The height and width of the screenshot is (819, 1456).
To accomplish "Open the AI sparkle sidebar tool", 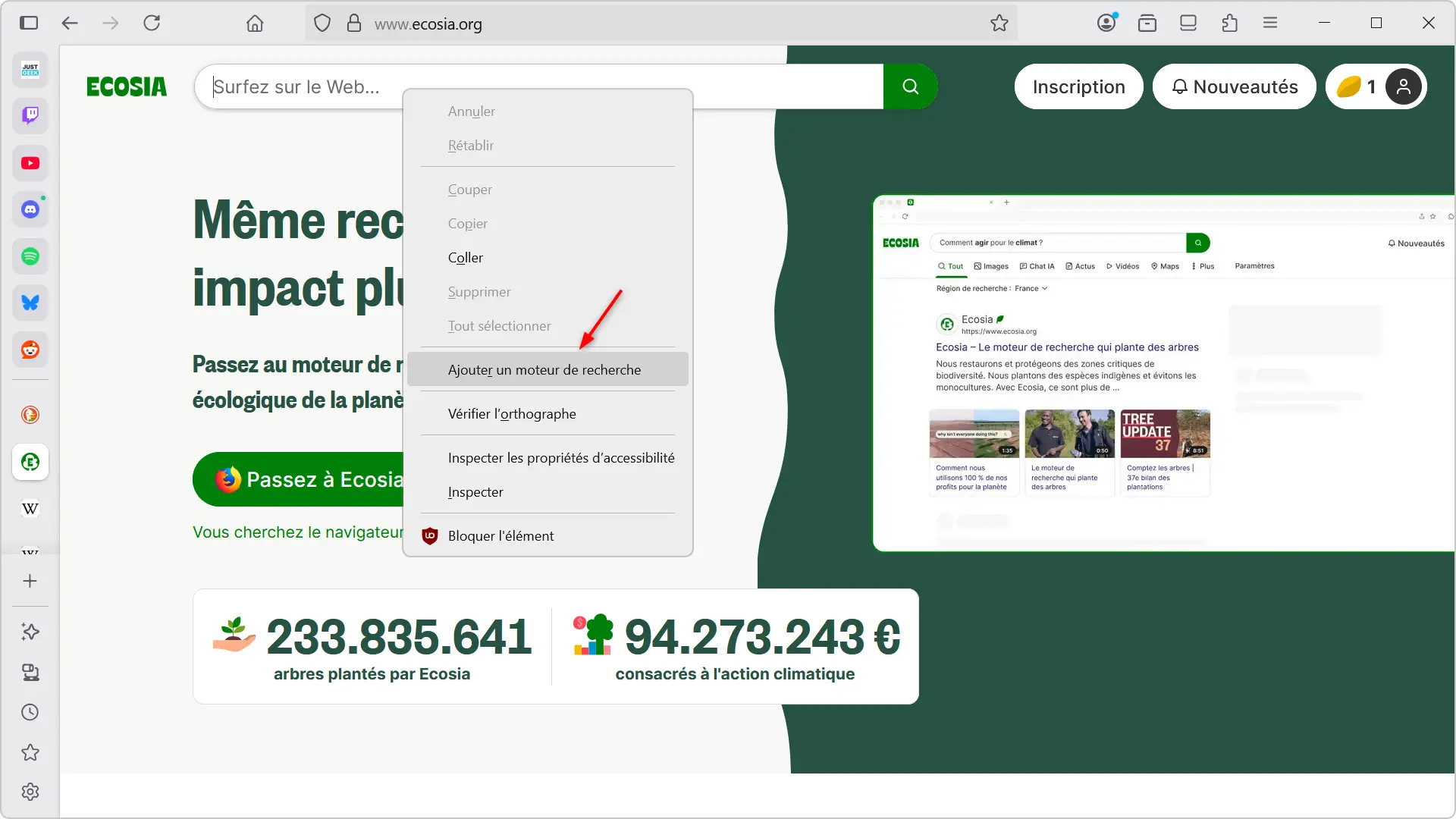I will (x=30, y=632).
